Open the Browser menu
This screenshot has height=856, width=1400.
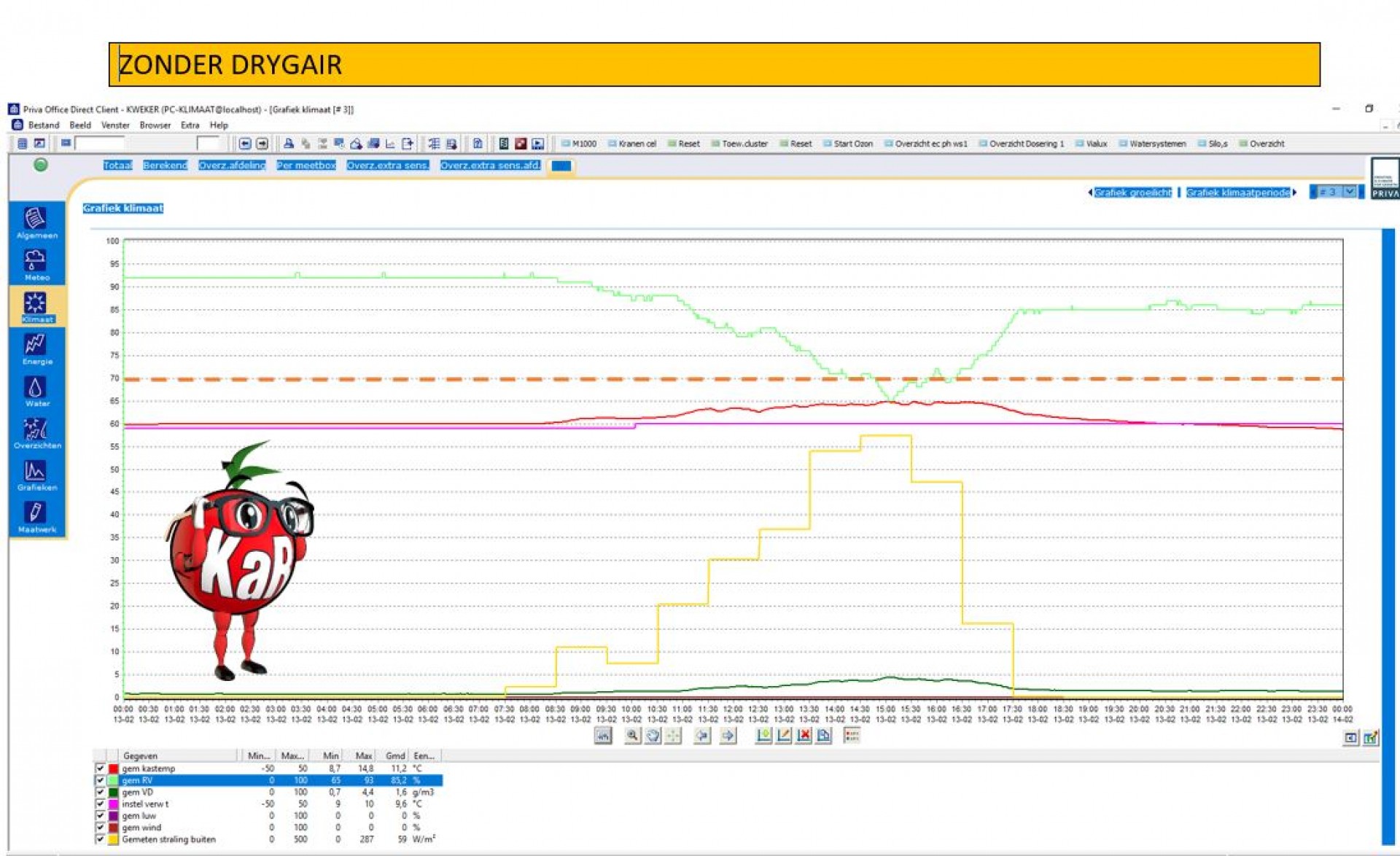(x=155, y=125)
